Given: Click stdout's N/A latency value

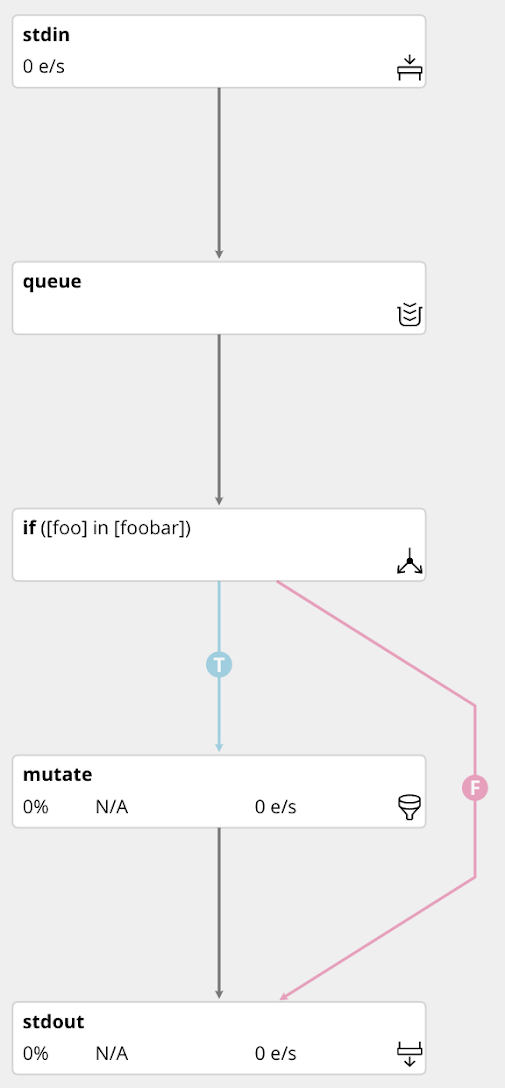Looking at the screenshot, I should [112, 1053].
